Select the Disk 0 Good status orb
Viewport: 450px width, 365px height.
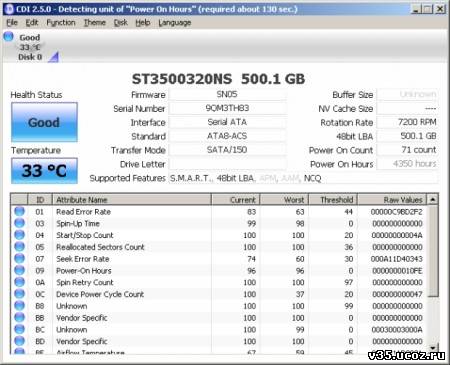(9, 36)
